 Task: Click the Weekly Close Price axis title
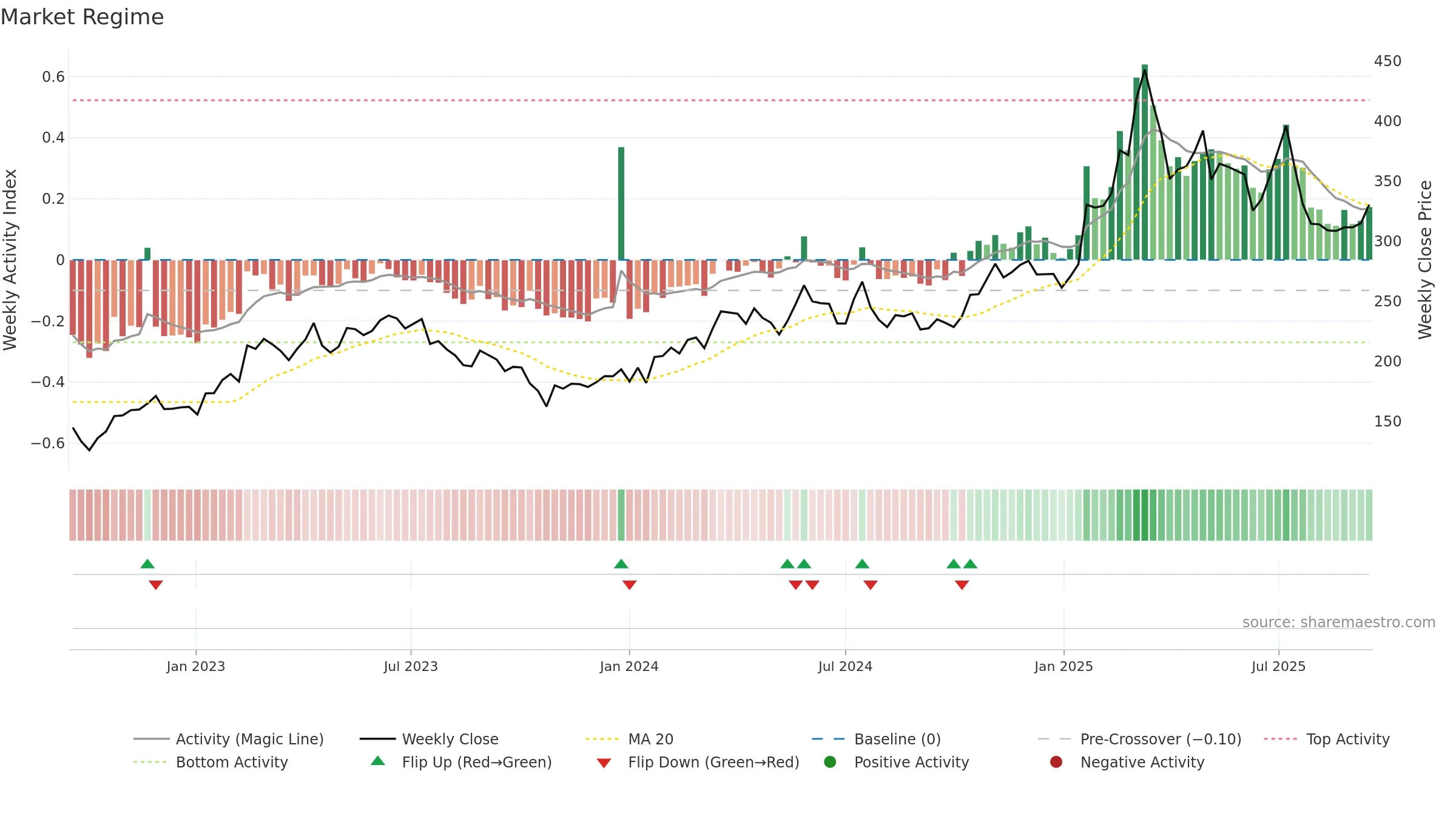coord(1425,260)
